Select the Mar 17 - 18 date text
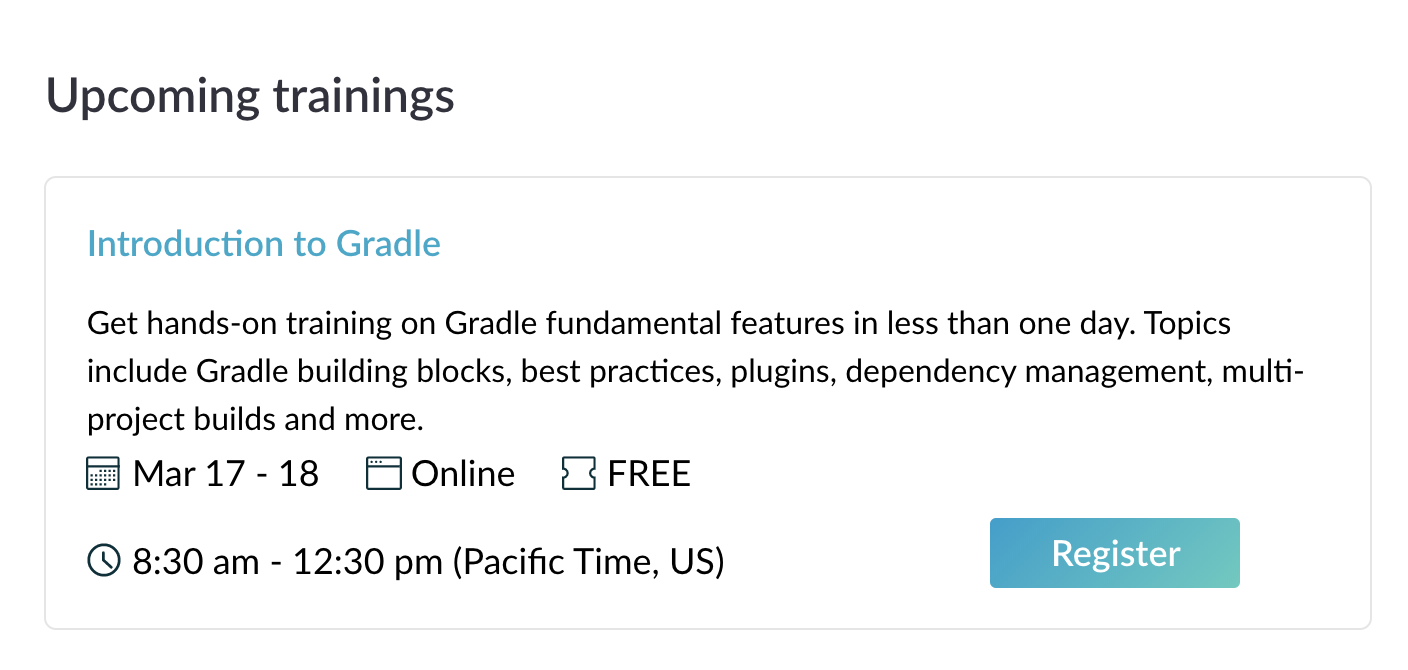 pyautogui.click(x=224, y=473)
